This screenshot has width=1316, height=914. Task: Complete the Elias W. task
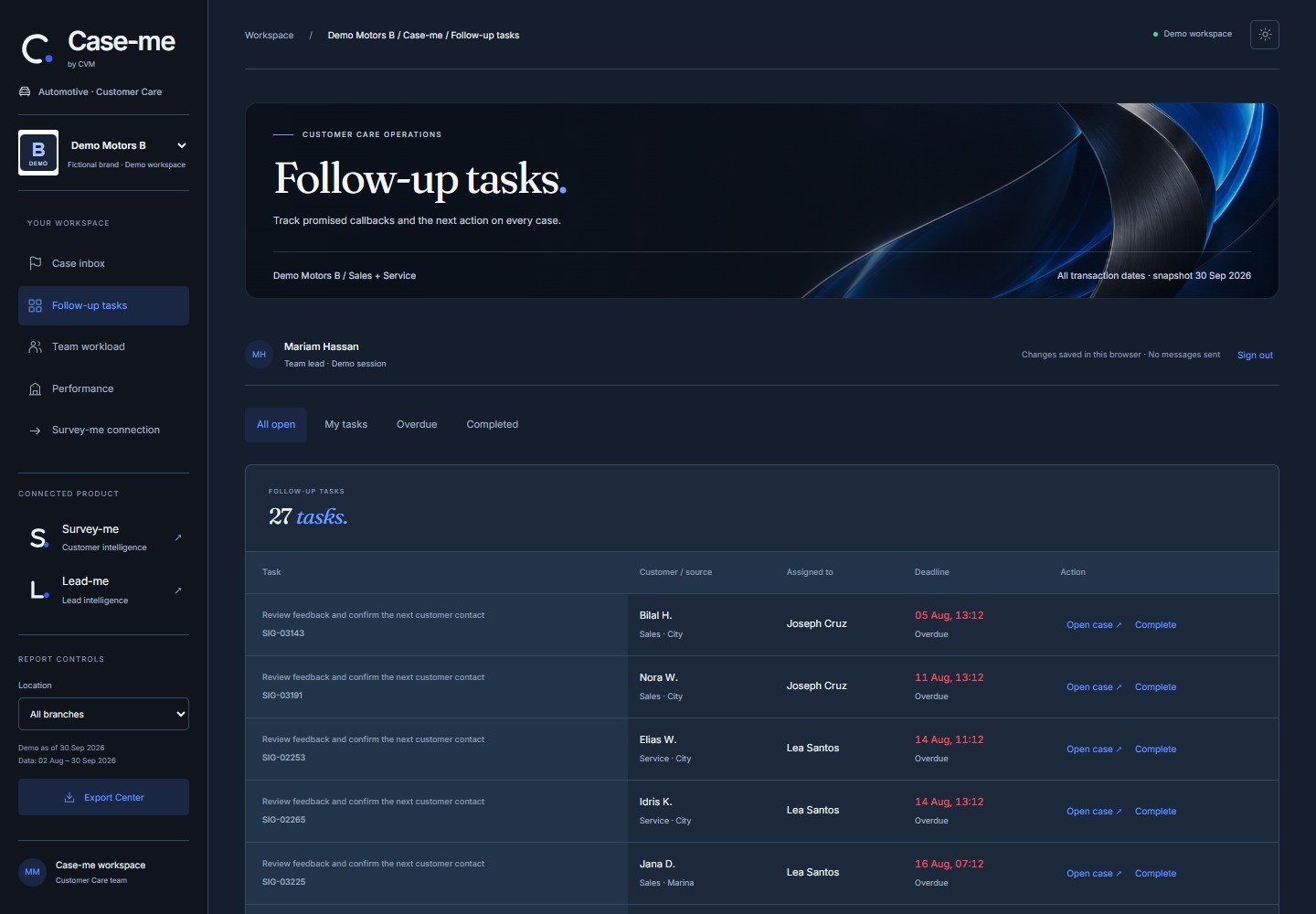point(1155,749)
